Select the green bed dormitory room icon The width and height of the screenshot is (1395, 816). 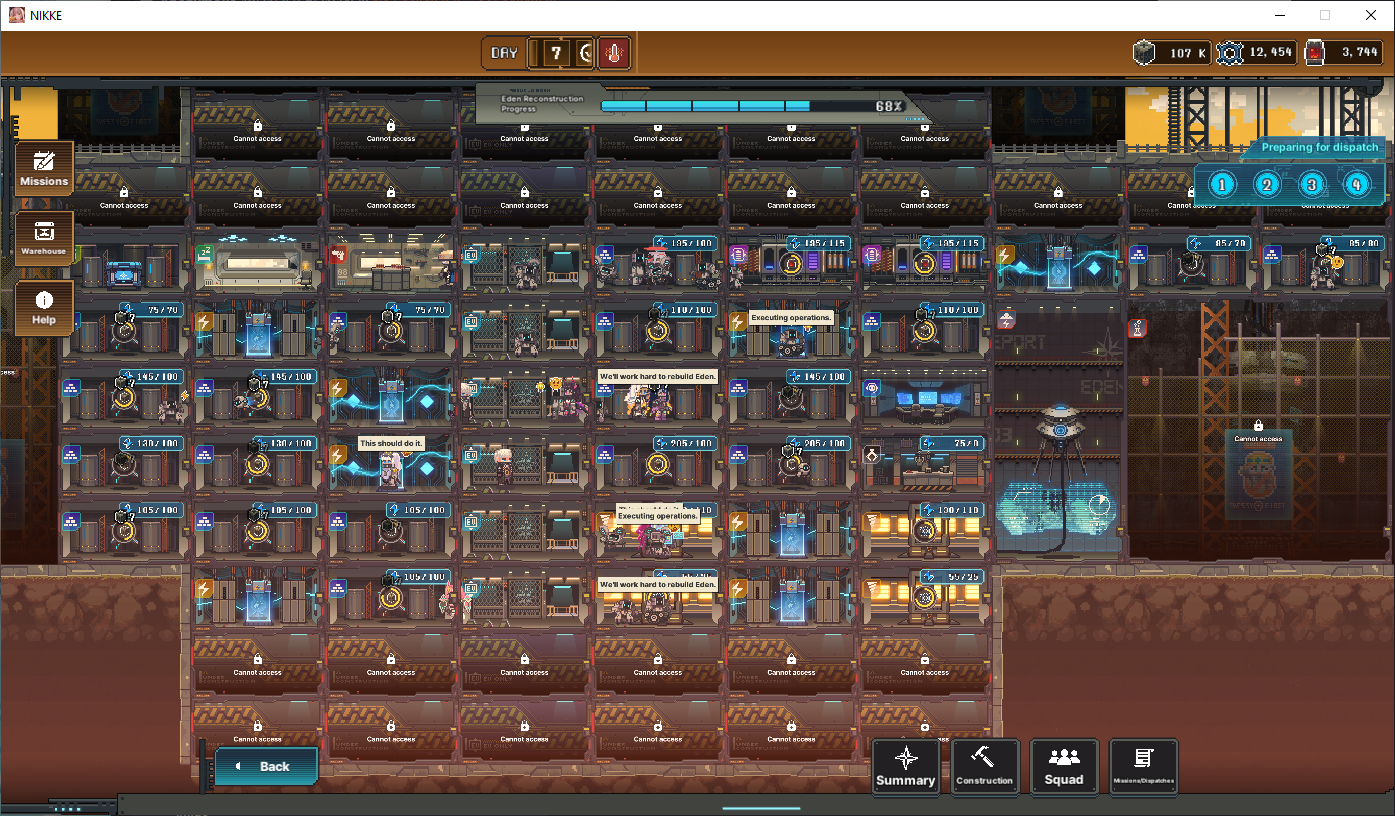[204, 254]
